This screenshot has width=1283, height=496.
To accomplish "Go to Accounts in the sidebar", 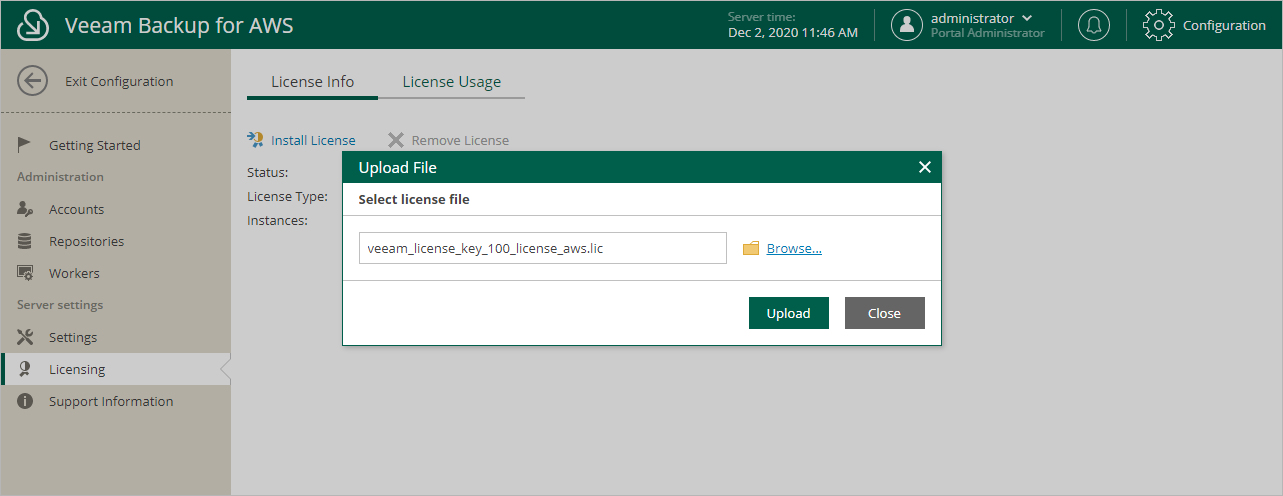I will pyautogui.click(x=76, y=209).
